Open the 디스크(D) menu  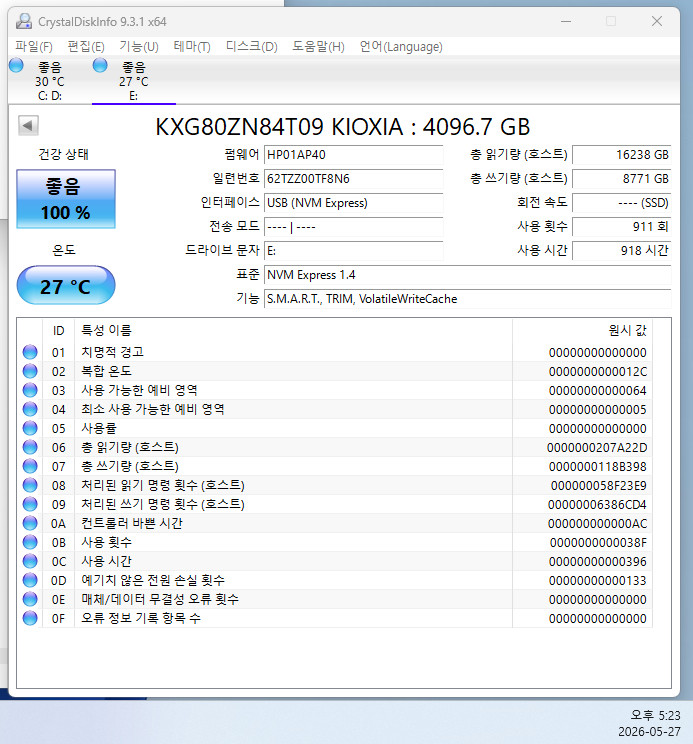[251, 46]
